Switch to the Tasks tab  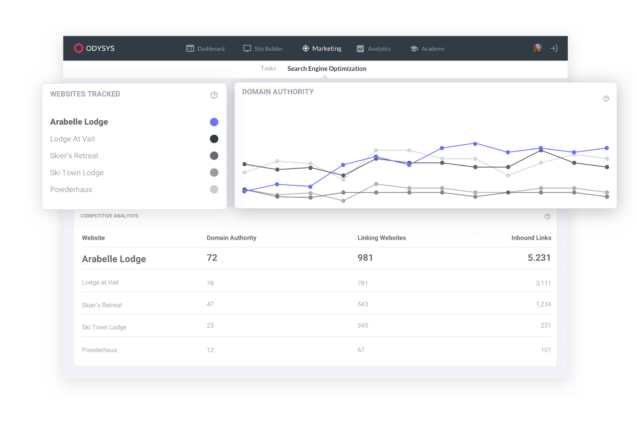[268, 68]
